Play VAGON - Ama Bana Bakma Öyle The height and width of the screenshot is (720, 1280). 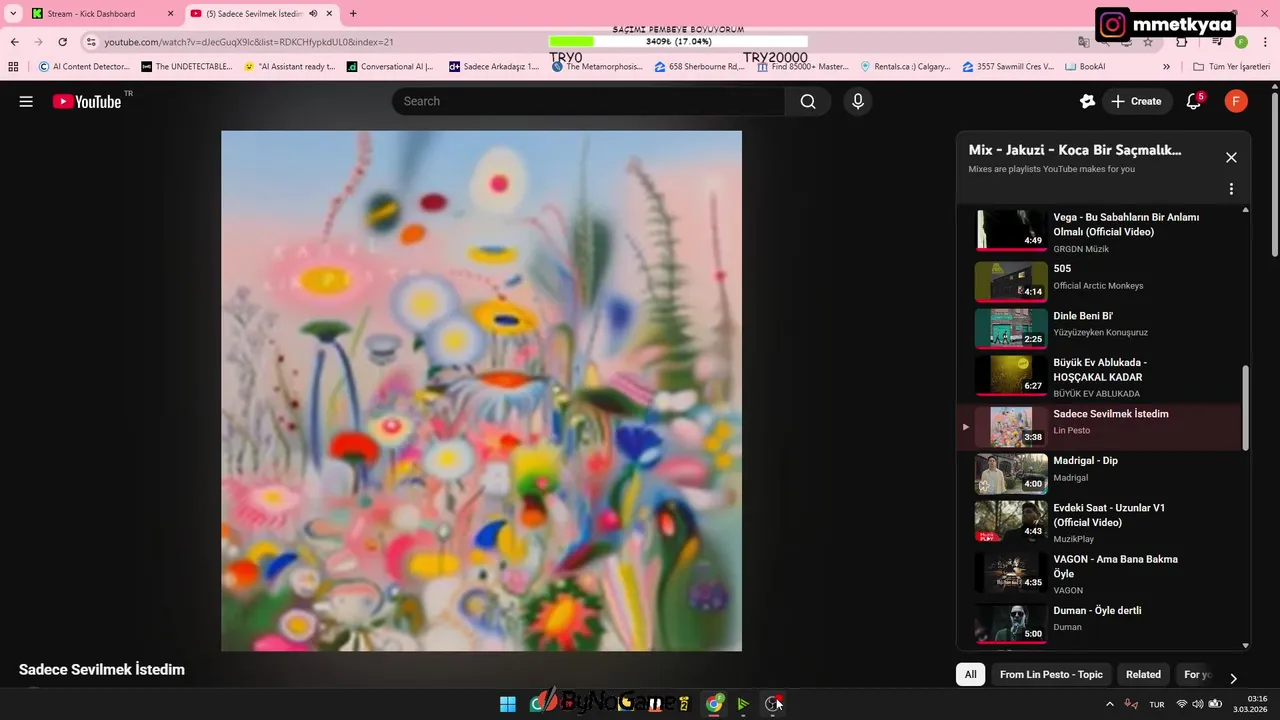click(1100, 573)
